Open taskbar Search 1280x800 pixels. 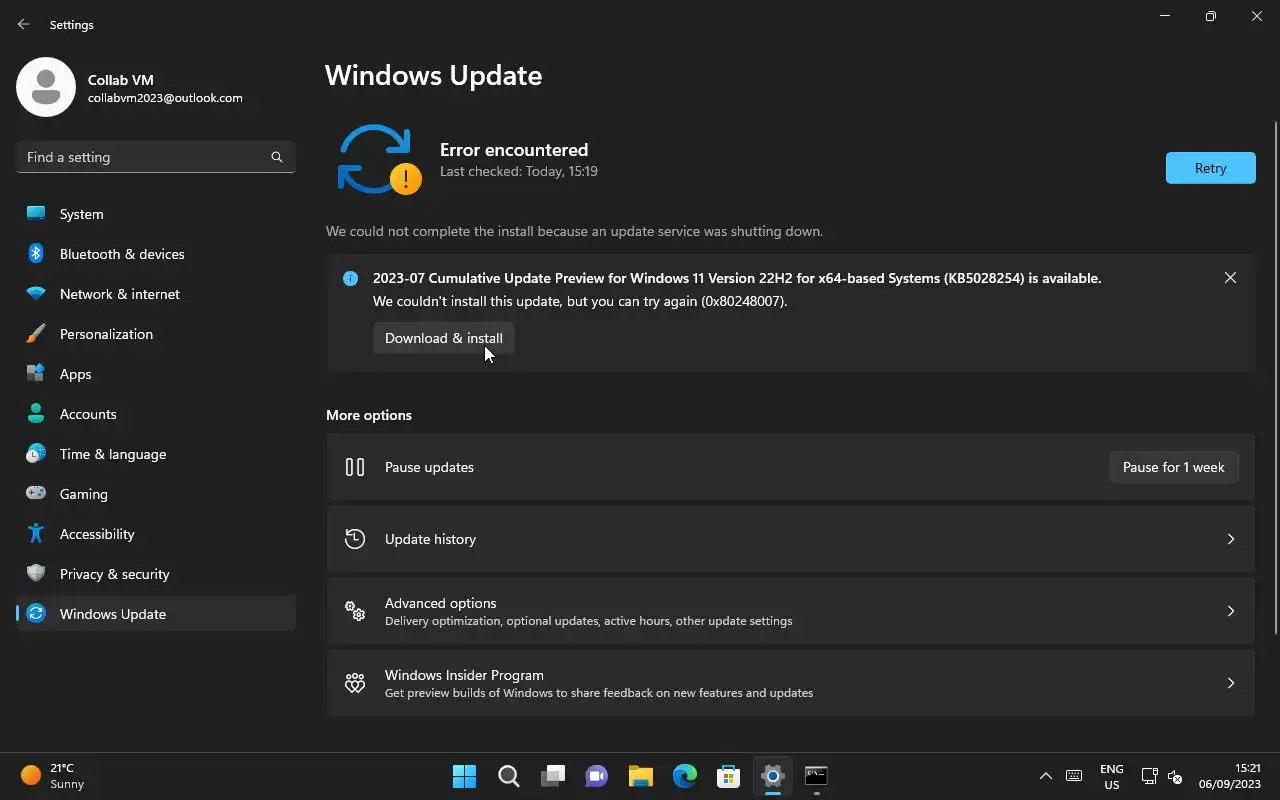(509, 776)
